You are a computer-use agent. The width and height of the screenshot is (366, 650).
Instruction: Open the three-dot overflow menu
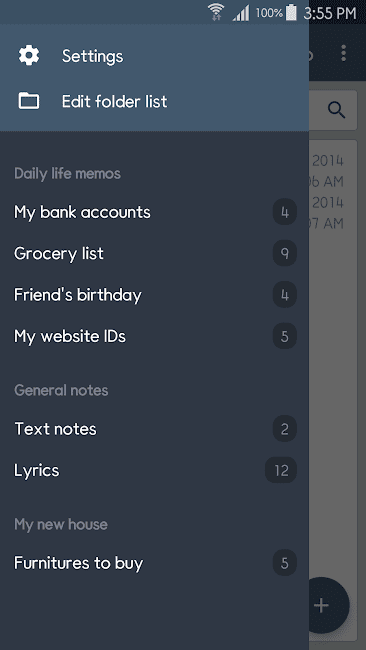(x=343, y=53)
